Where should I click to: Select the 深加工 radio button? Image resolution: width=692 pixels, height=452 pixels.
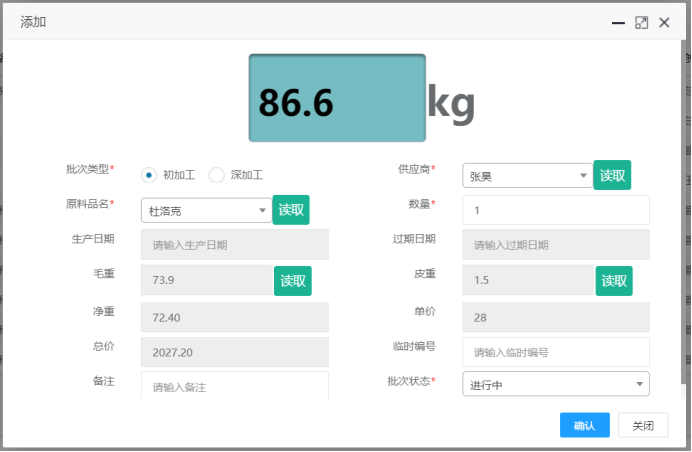point(217,175)
